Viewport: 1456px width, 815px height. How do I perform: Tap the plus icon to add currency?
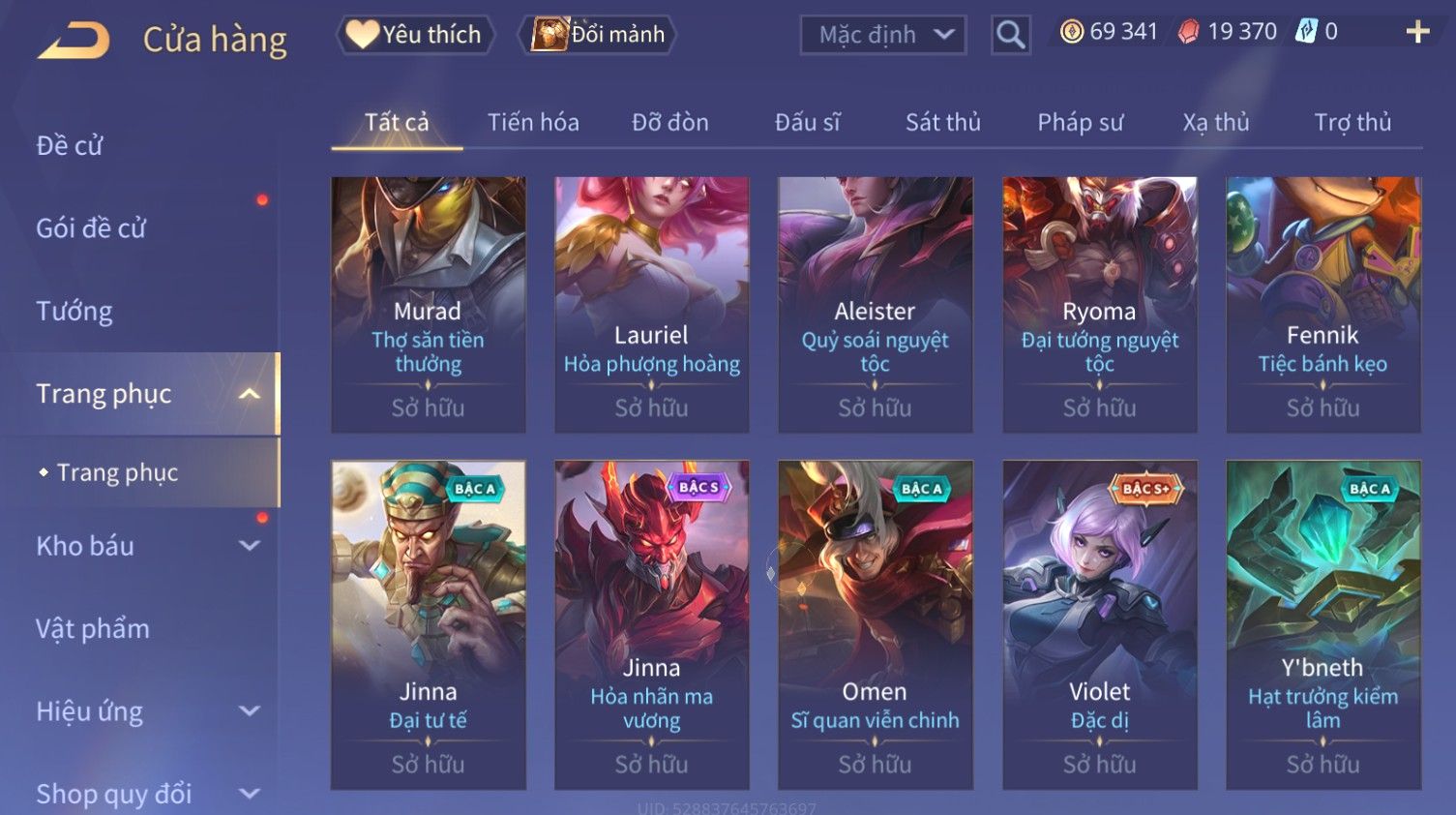pos(1417,32)
